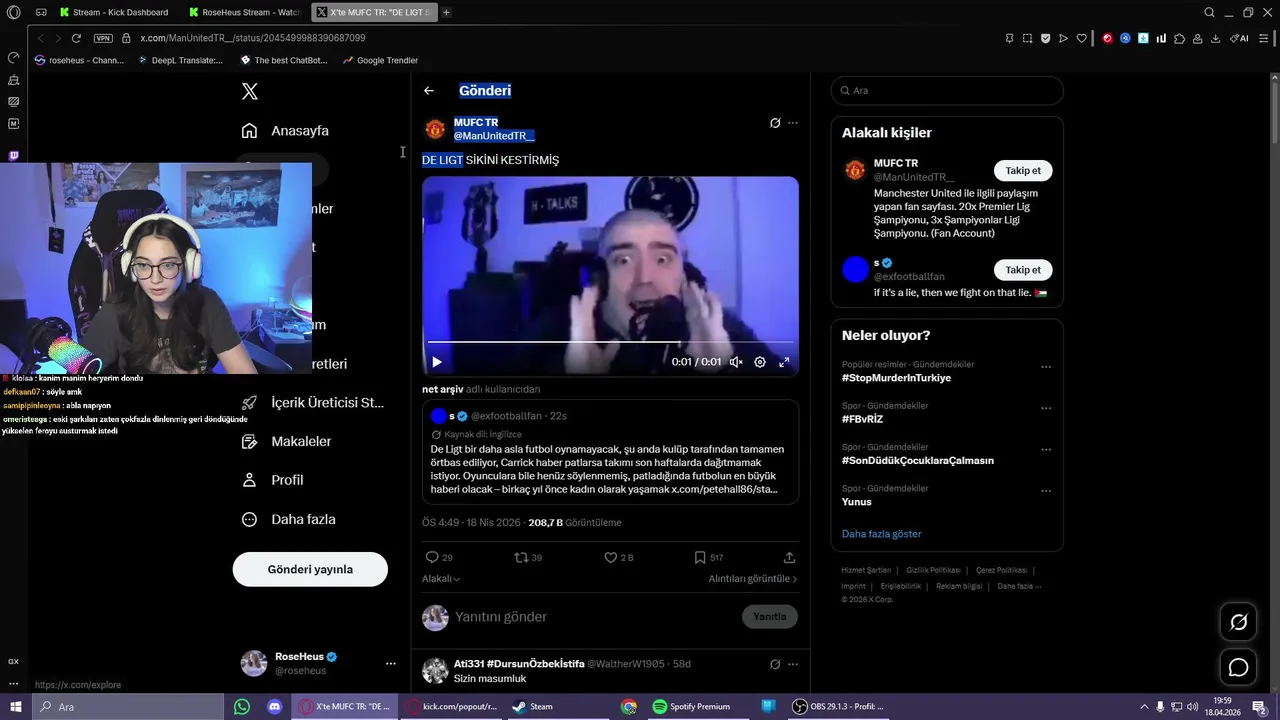This screenshot has height=720, width=1280.
Task: Open options for #SonDüdükÇocuklaraÇalmasın trend
Action: [x=1046, y=450]
